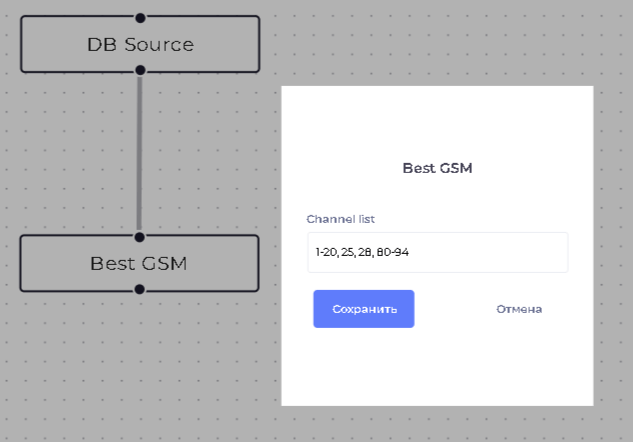Click the Channel list field label
Screen dimensions: 633x442
[340, 219]
